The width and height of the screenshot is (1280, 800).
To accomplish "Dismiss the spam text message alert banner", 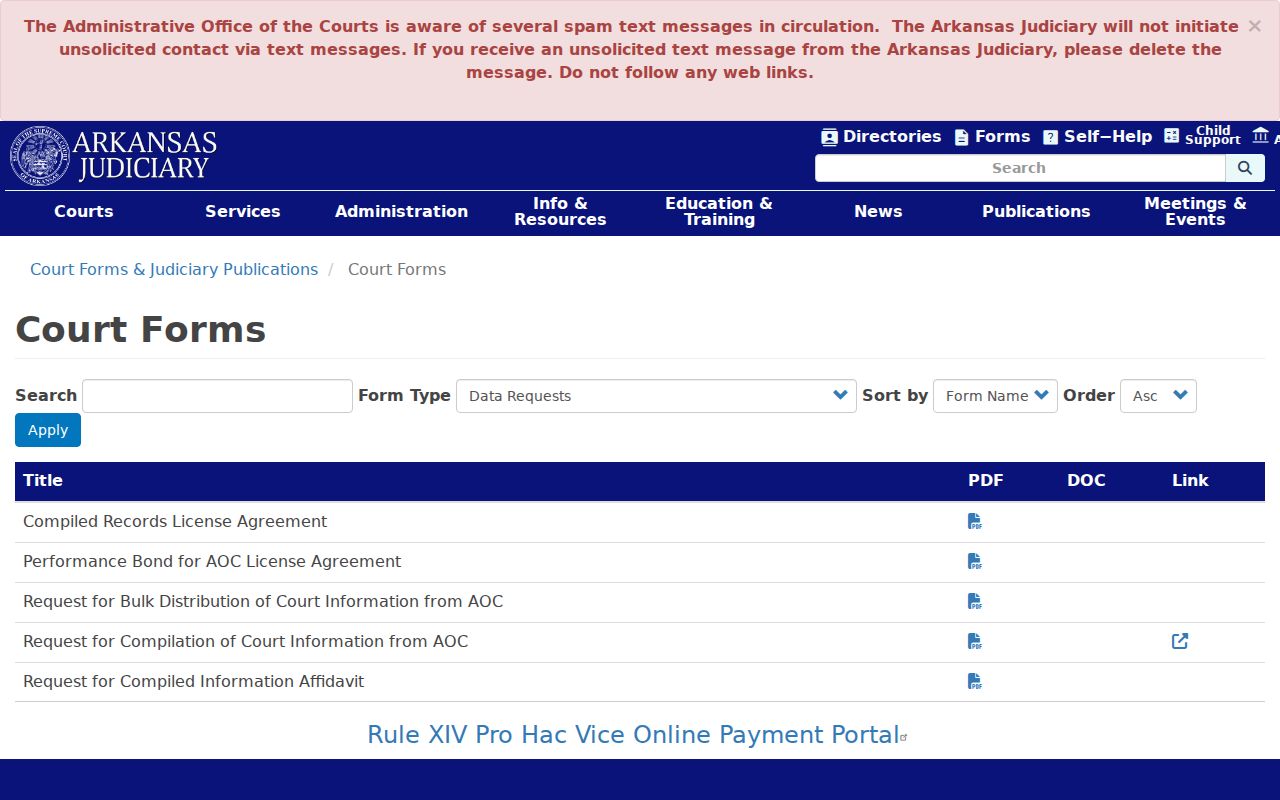I will pos(1254,26).
